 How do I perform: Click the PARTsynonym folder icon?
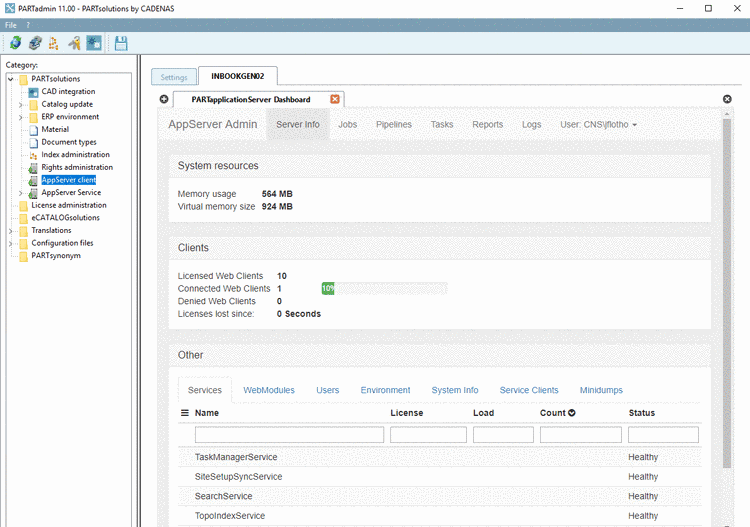pyautogui.click(x=23, y=256)
